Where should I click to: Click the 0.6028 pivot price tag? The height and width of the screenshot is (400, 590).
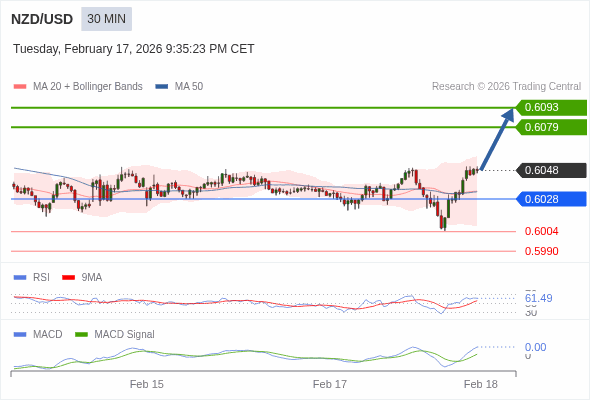tap(551, 199)
